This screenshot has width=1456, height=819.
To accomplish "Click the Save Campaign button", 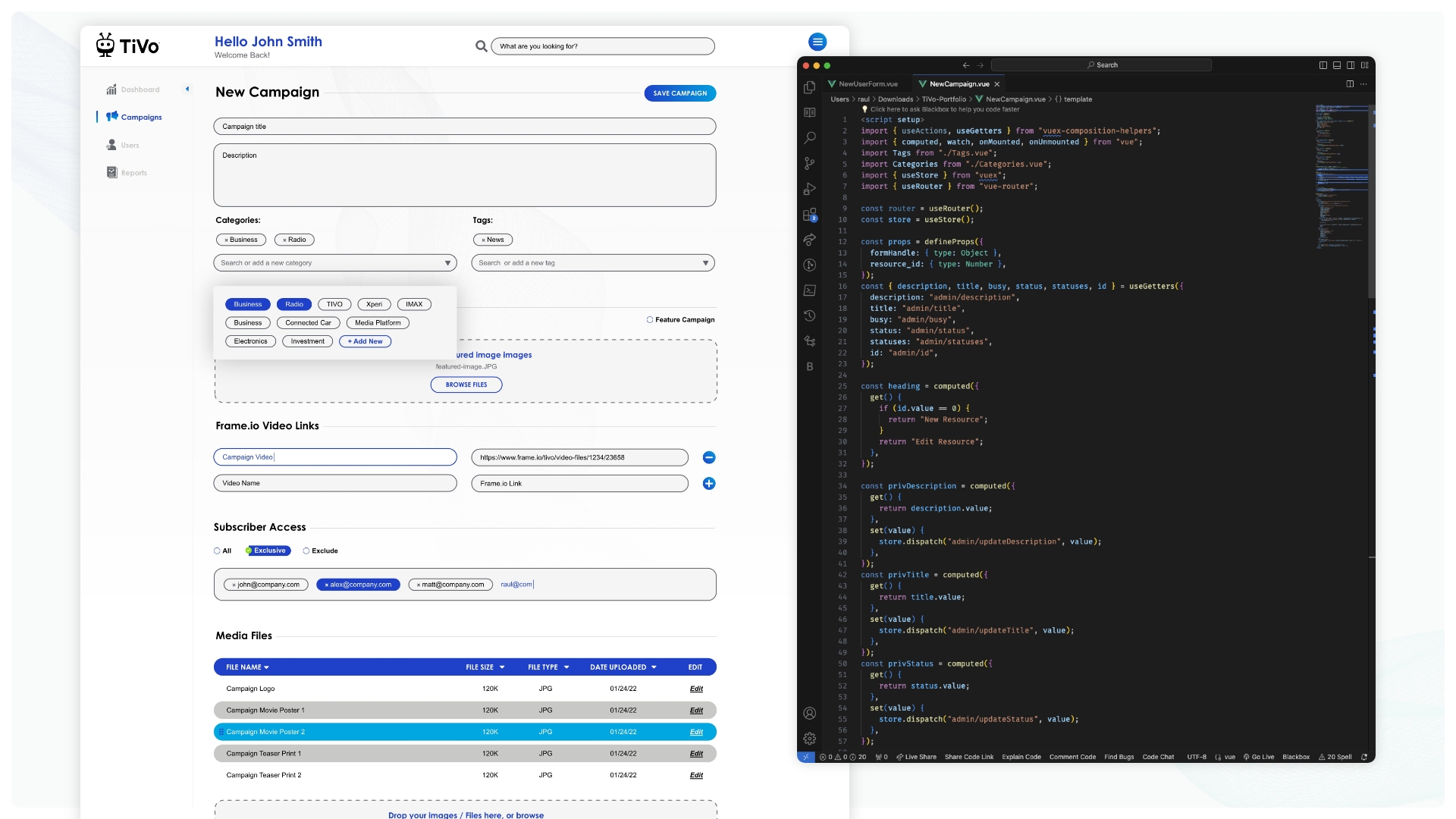I will 679,93.
